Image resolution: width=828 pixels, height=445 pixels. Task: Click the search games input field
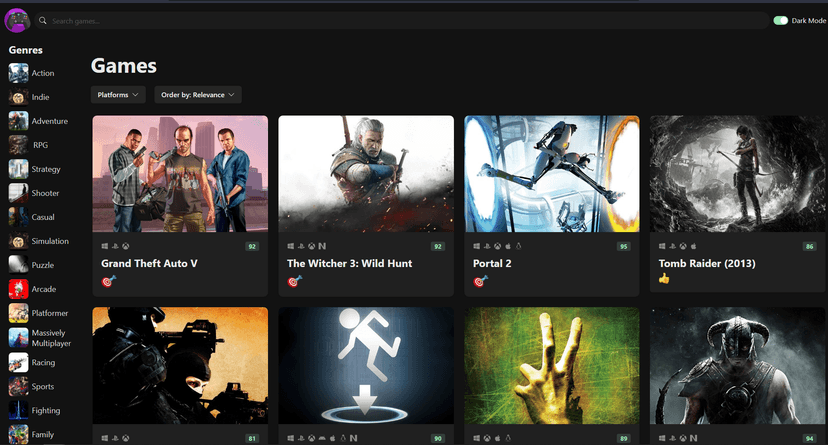click(x=401, y=21)
